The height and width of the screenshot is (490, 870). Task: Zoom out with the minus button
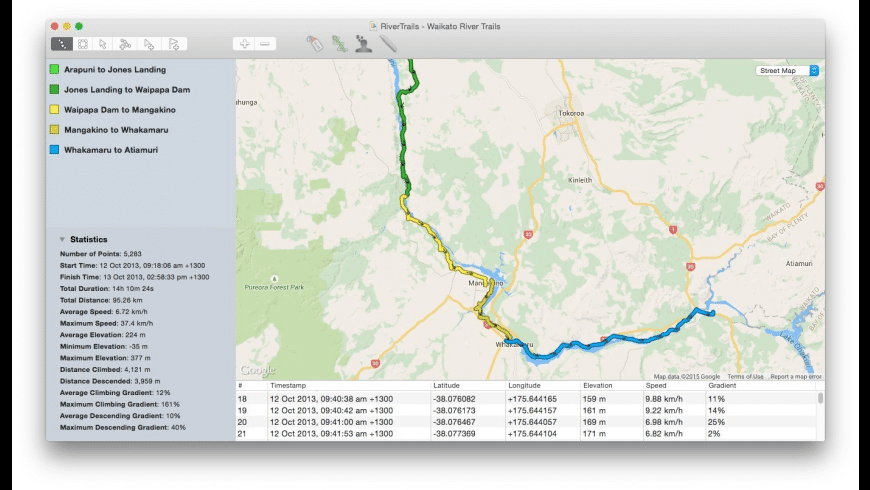tap(265, 44)
